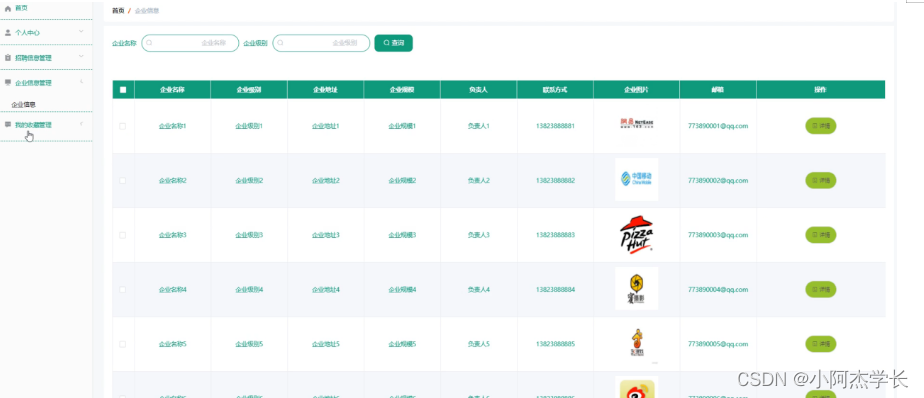The height and width of the screenshot is (398, 924).
Task: Go to 首页 via the breadcrumb
Action: pyautogui.click(x=118, y=11)
